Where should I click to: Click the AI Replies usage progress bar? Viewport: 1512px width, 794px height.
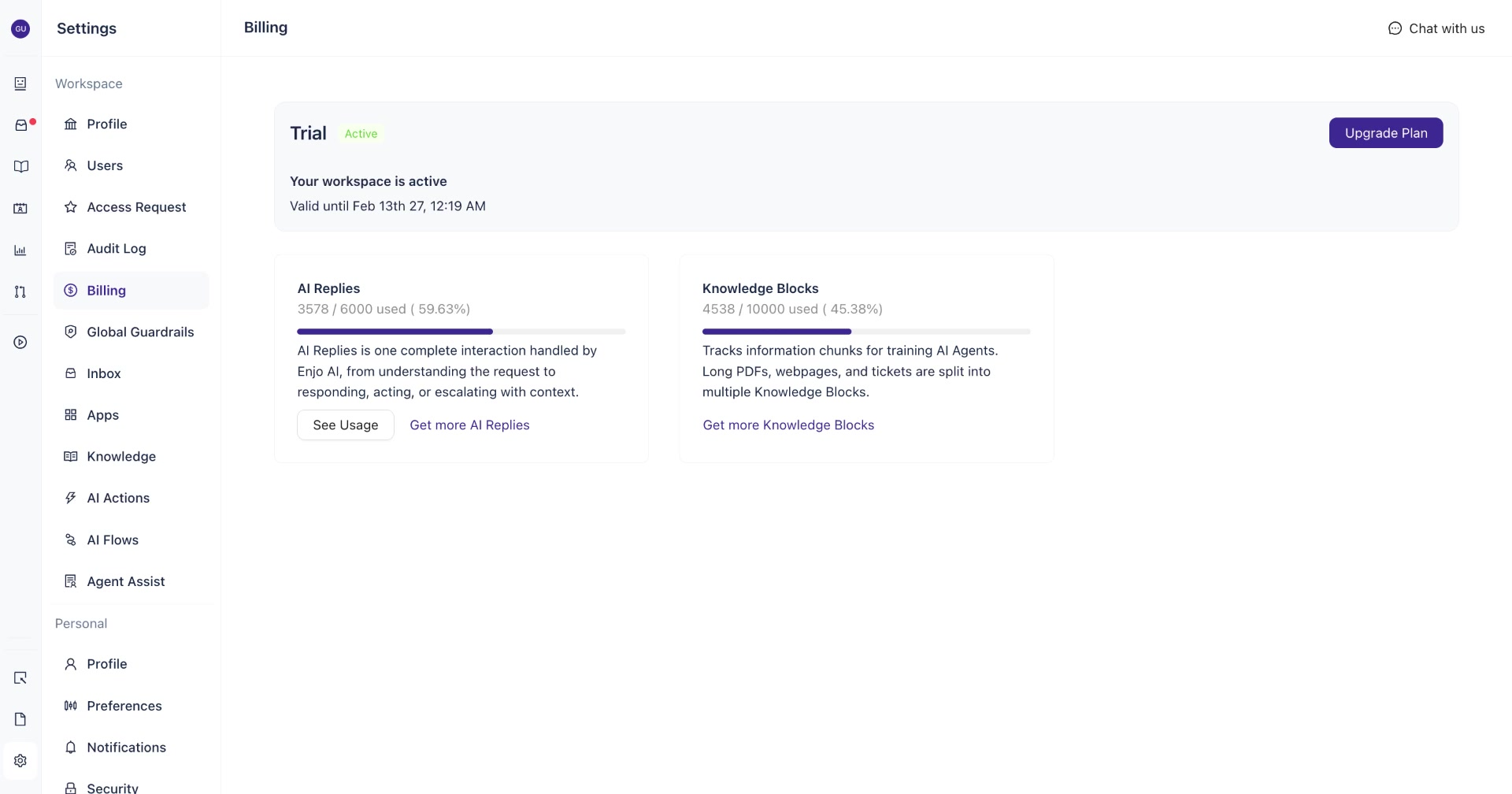[x=461, y=332]
